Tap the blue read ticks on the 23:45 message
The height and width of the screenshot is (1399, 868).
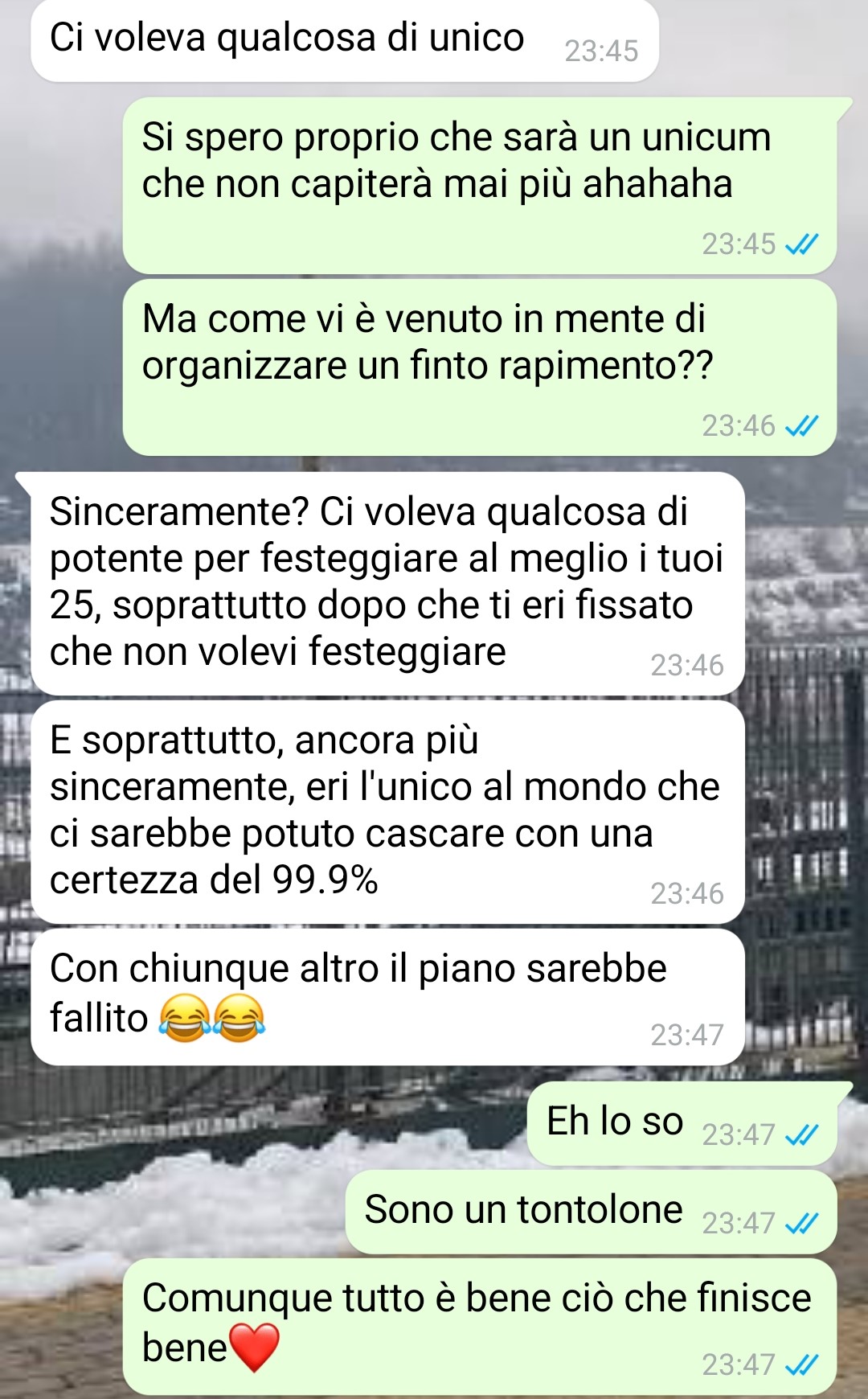coord(801,244)
